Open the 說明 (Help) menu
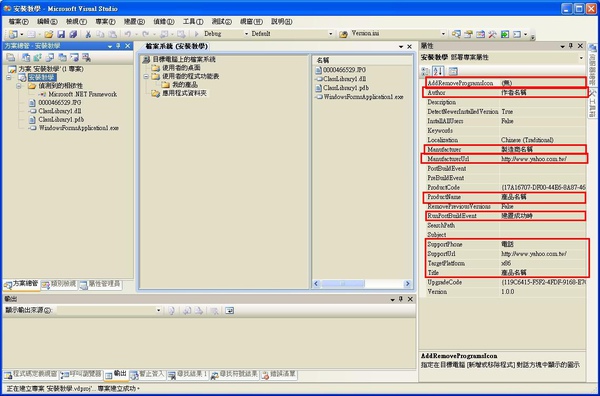Viewport: 600px width, 396px height. (x=282, y=21)
